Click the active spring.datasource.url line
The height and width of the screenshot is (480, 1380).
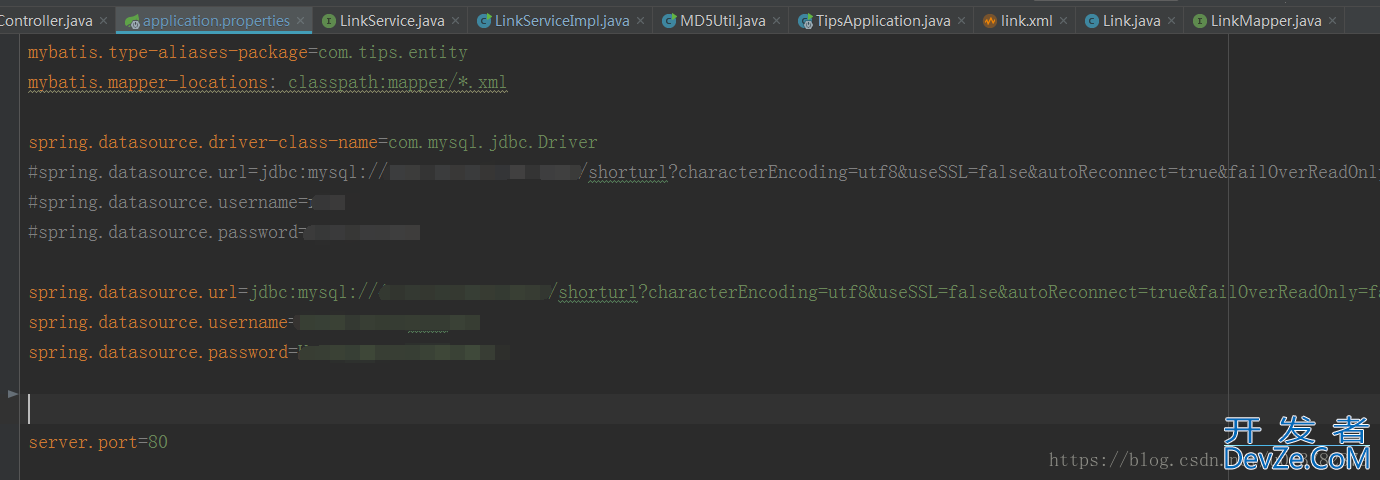click(x=704, y=292)
